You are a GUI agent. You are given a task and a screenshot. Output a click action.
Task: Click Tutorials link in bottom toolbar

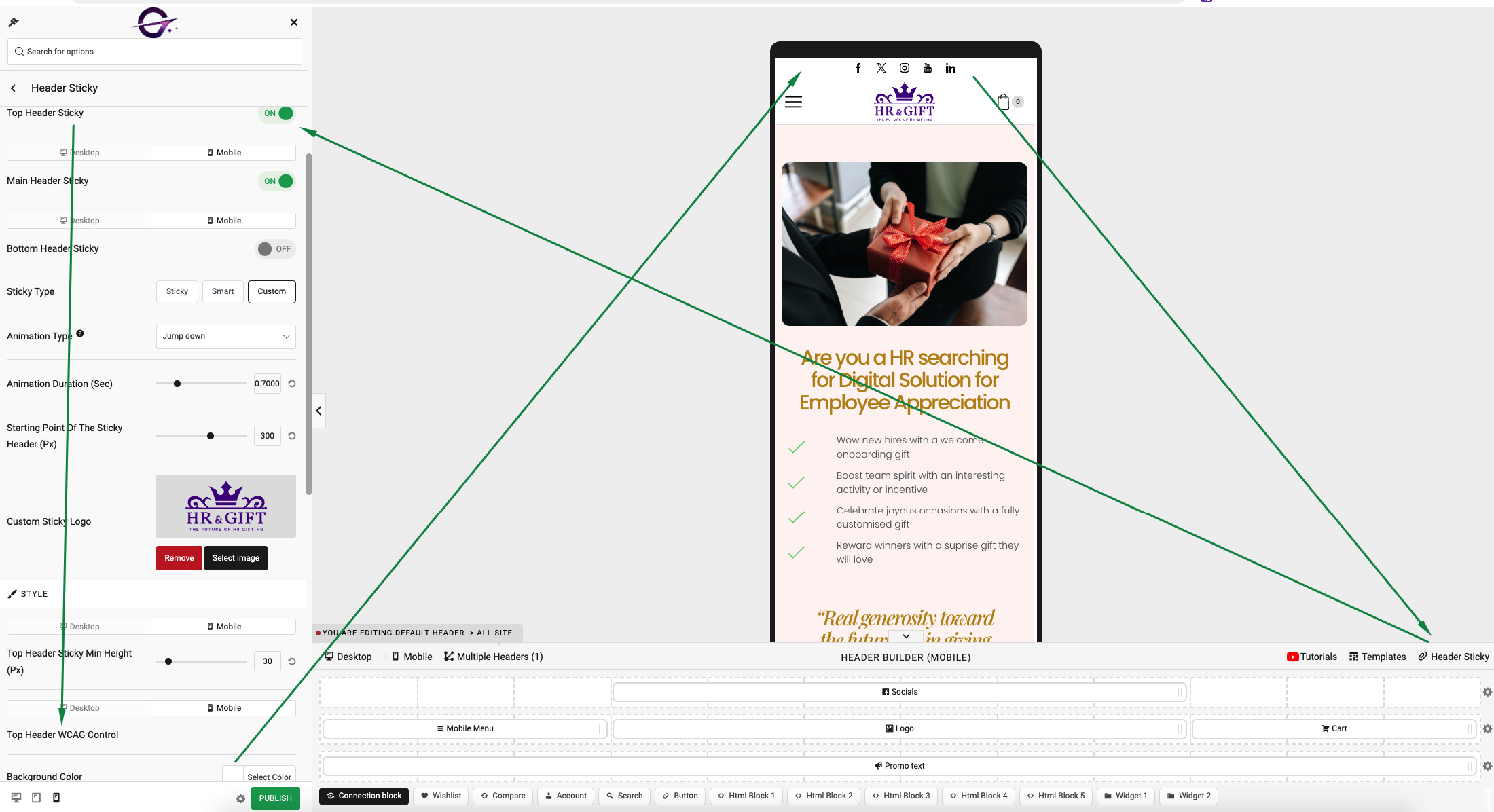pos(1311,656)
